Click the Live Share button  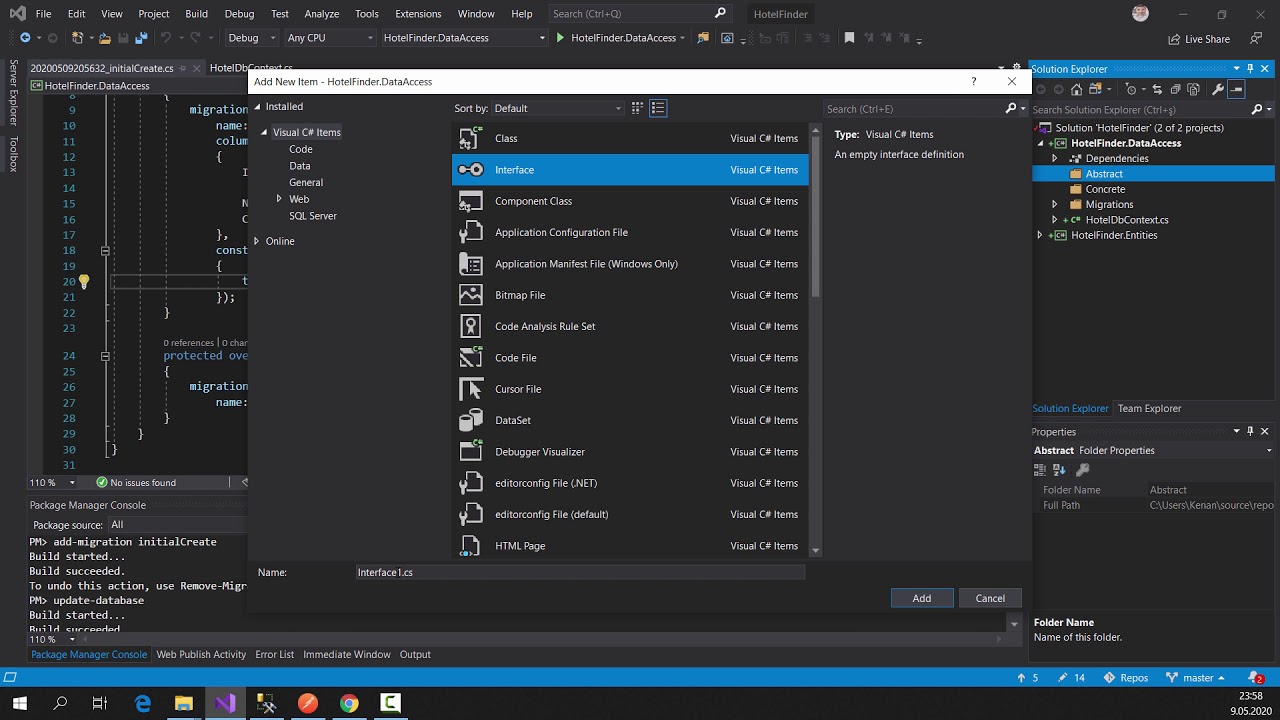point(1199,39)
